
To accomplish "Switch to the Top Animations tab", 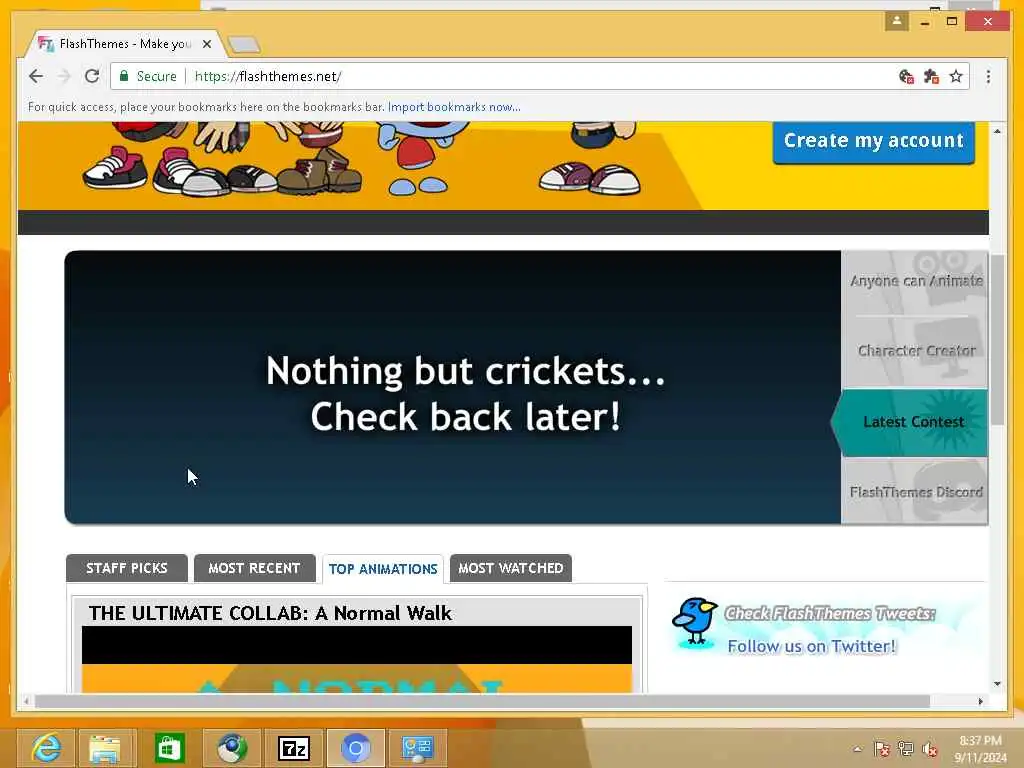I will [x=383, y=569].
